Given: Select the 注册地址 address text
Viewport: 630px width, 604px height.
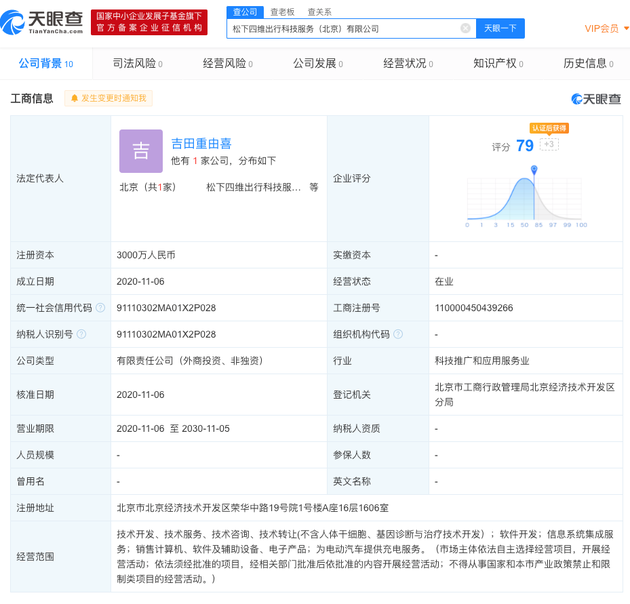Looking at the screenshot, I should click(x=253, y=508).
